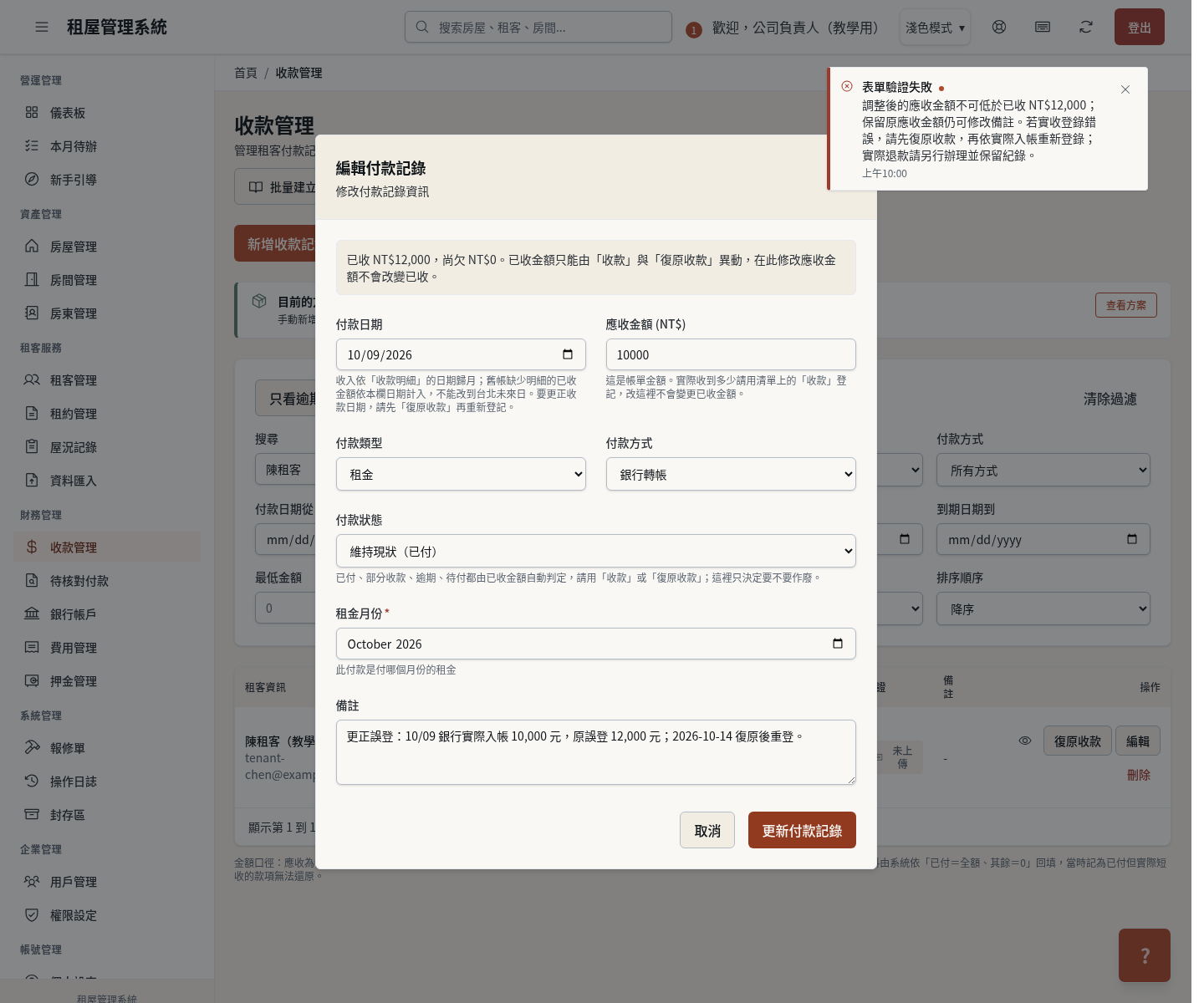Open the floating question mark help button
The height and width of the screenshot is (1003, 1204).
click(x=1145, y=955)
